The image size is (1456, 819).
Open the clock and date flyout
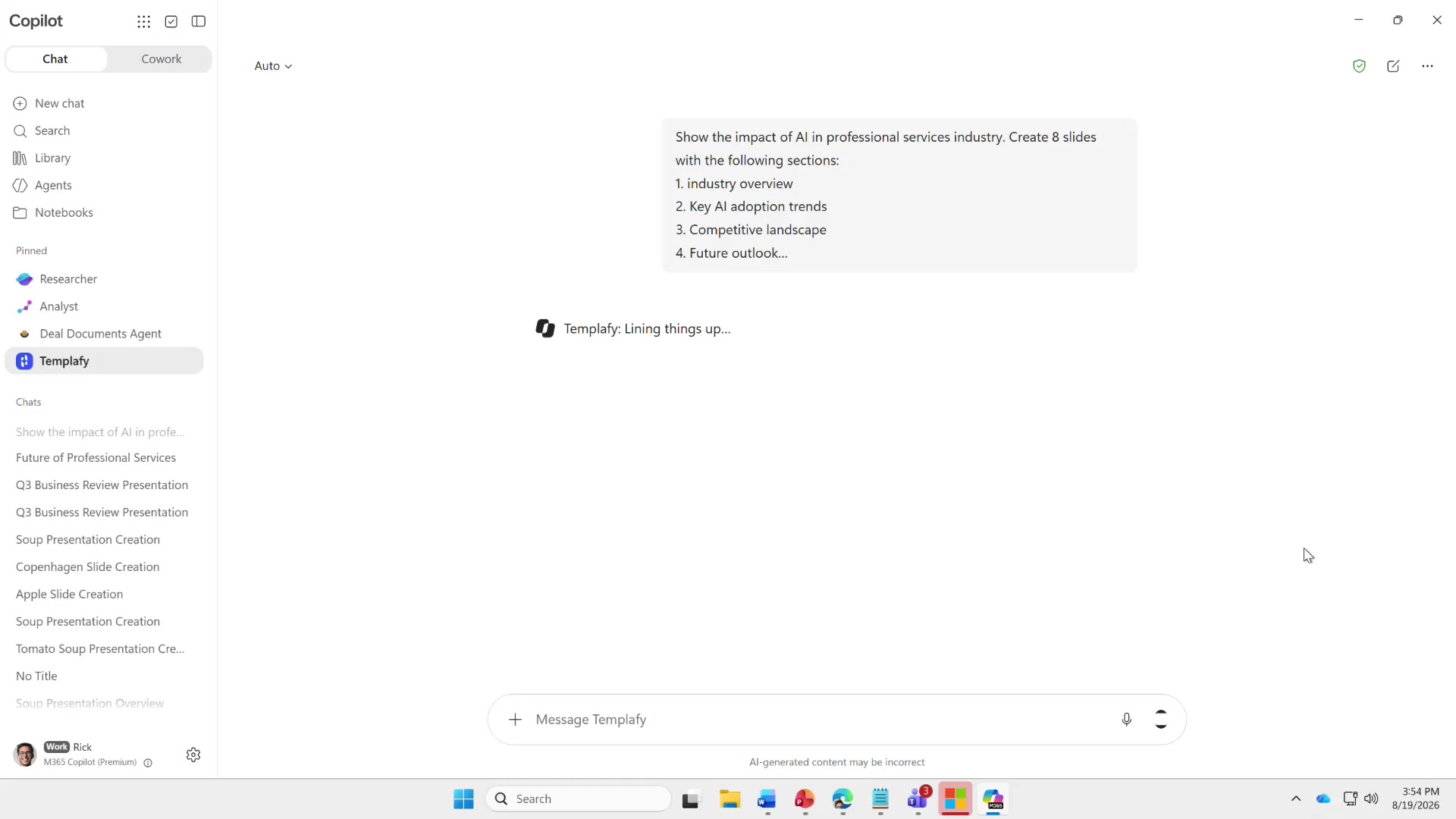1416,799
